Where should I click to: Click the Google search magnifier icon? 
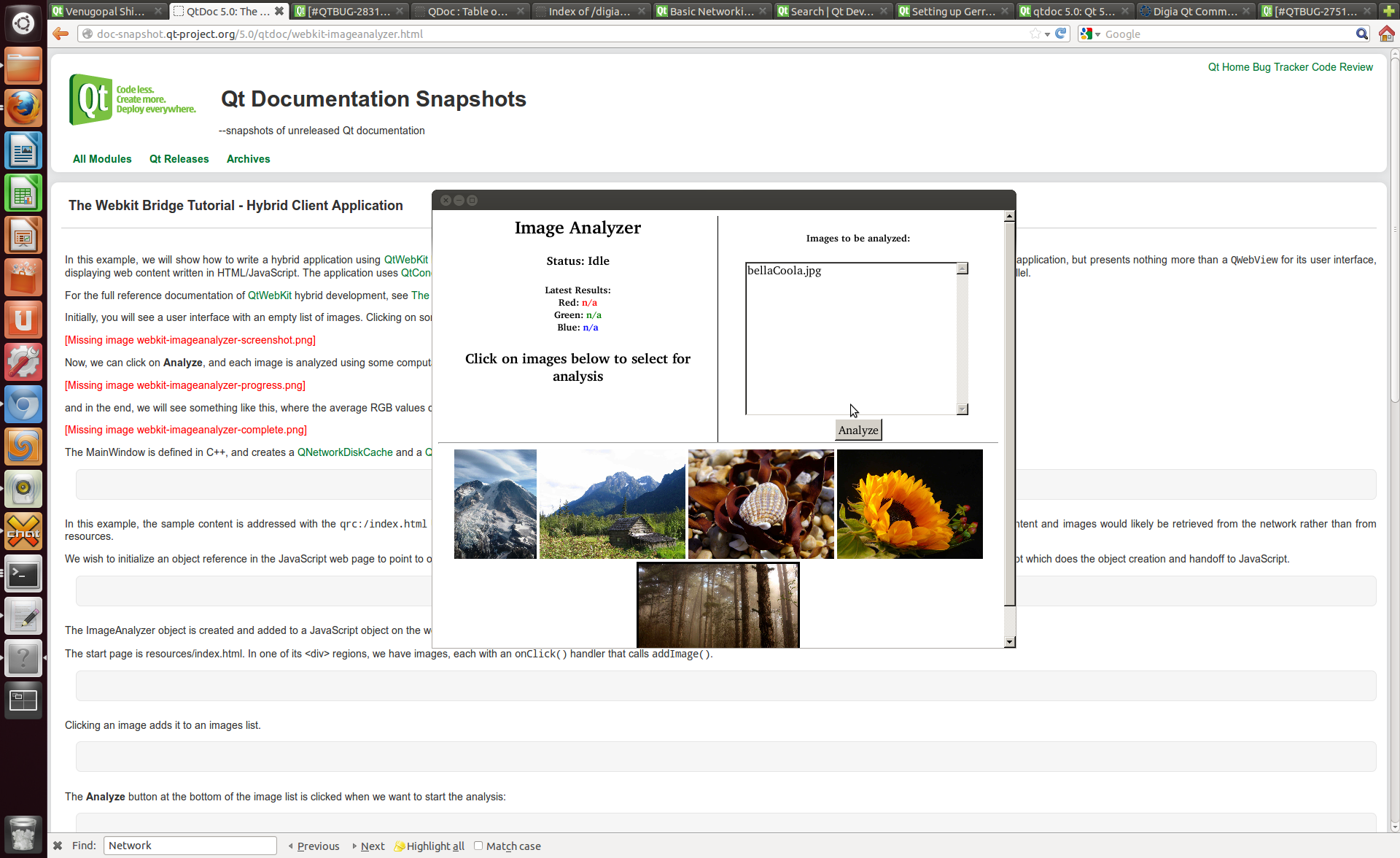pos(1361,34)
